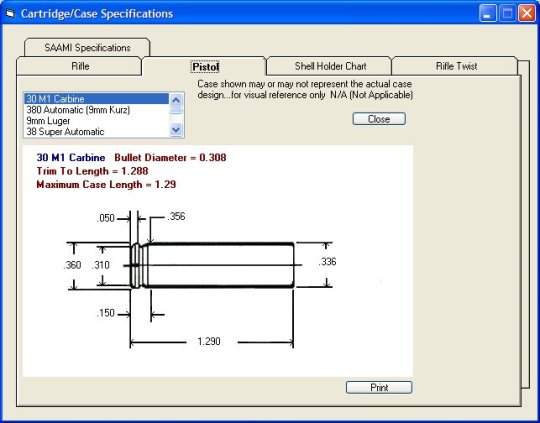Select 30 M1 Carbine in cartridge list
Viewport: 540px width, 423px height.
[x=97, y=99]
